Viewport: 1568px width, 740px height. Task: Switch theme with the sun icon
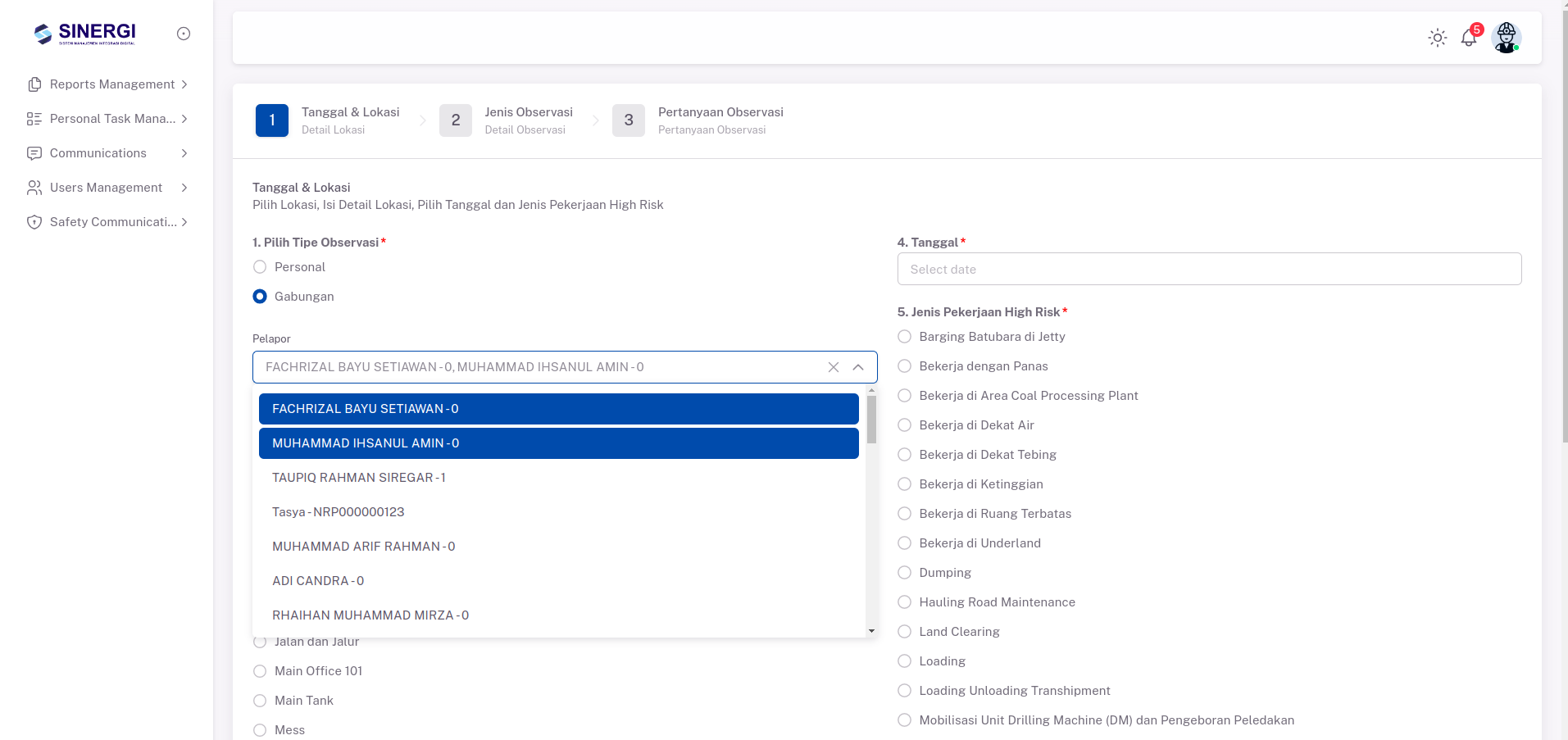tap(1438, 38)
